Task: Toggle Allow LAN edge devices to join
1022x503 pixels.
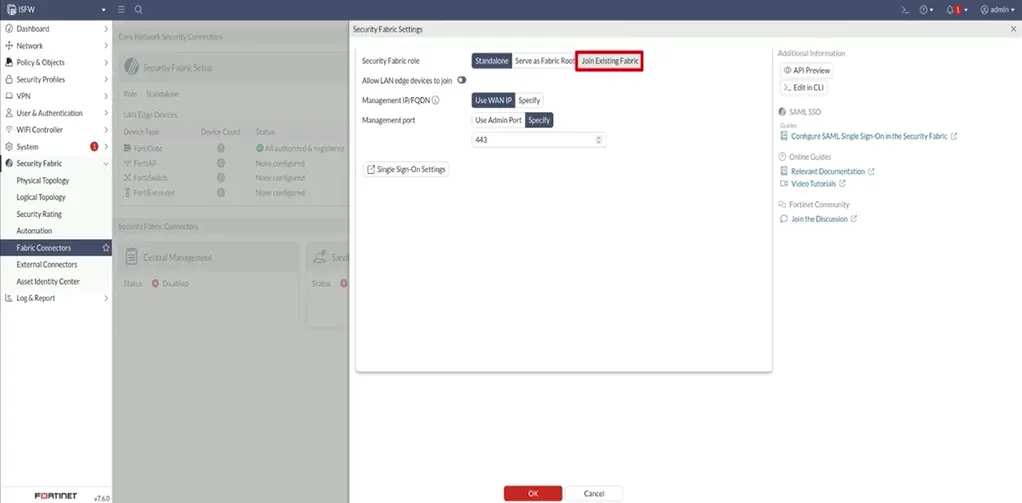Action: click(462, 80)
